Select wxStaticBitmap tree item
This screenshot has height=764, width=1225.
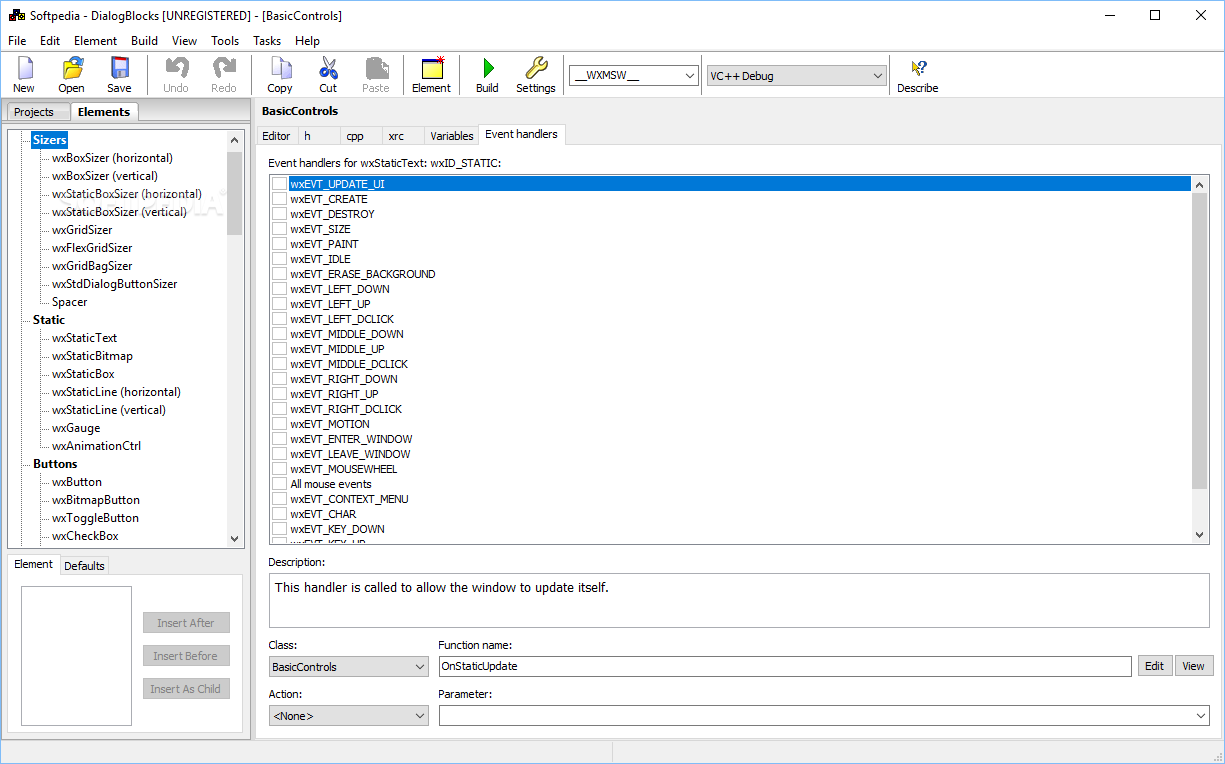click(x=92, y=356)
